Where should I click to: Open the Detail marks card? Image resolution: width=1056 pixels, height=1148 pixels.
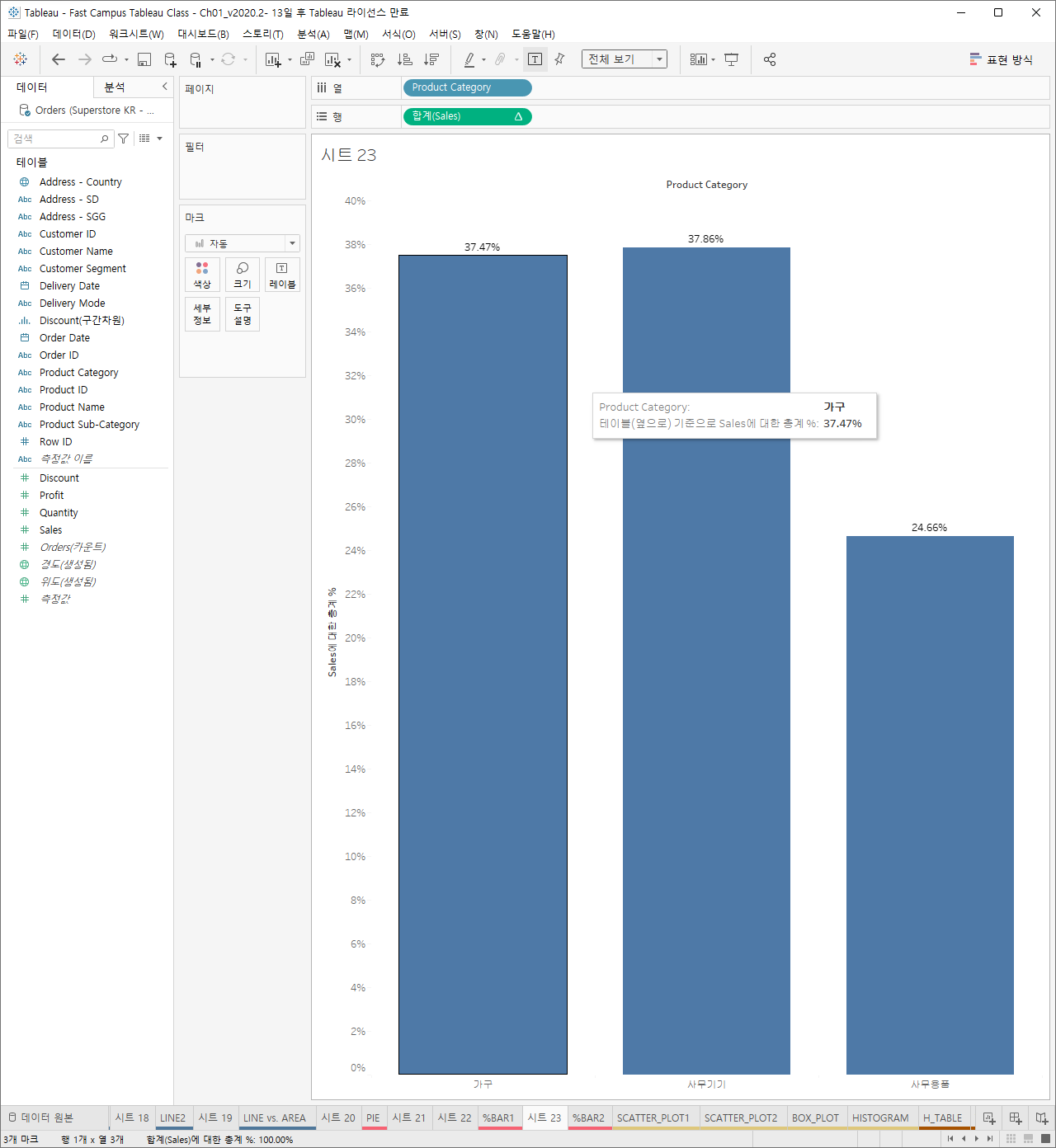coord(202,313)
